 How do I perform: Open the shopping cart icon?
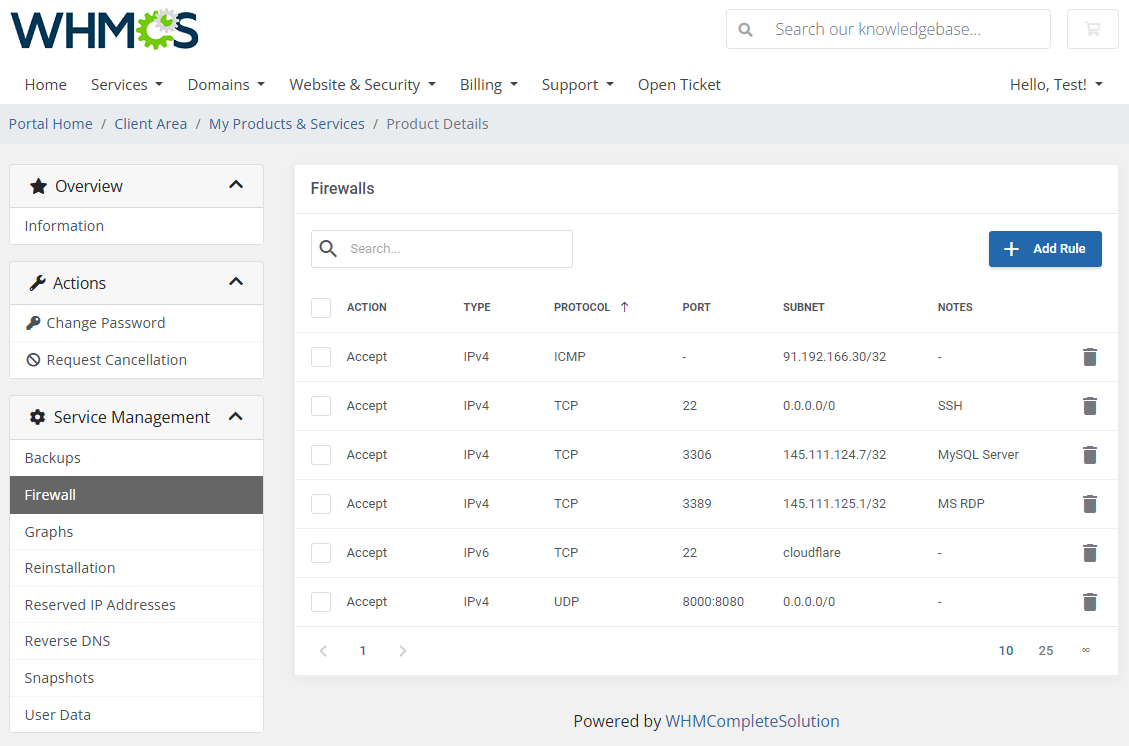click(x=1092, y=29)
